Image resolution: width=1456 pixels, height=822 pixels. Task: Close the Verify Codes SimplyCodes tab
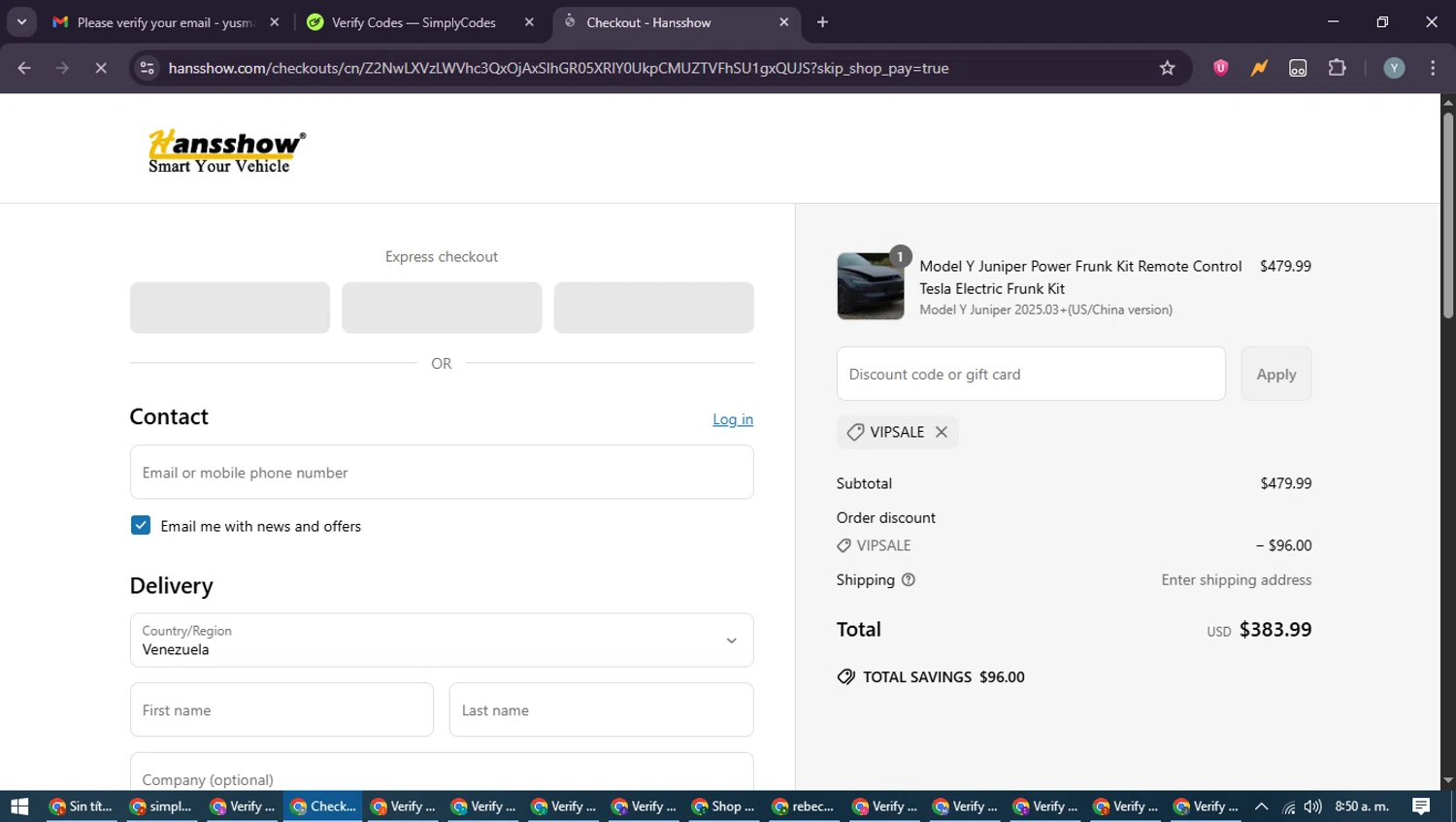(x=529, y=22)
